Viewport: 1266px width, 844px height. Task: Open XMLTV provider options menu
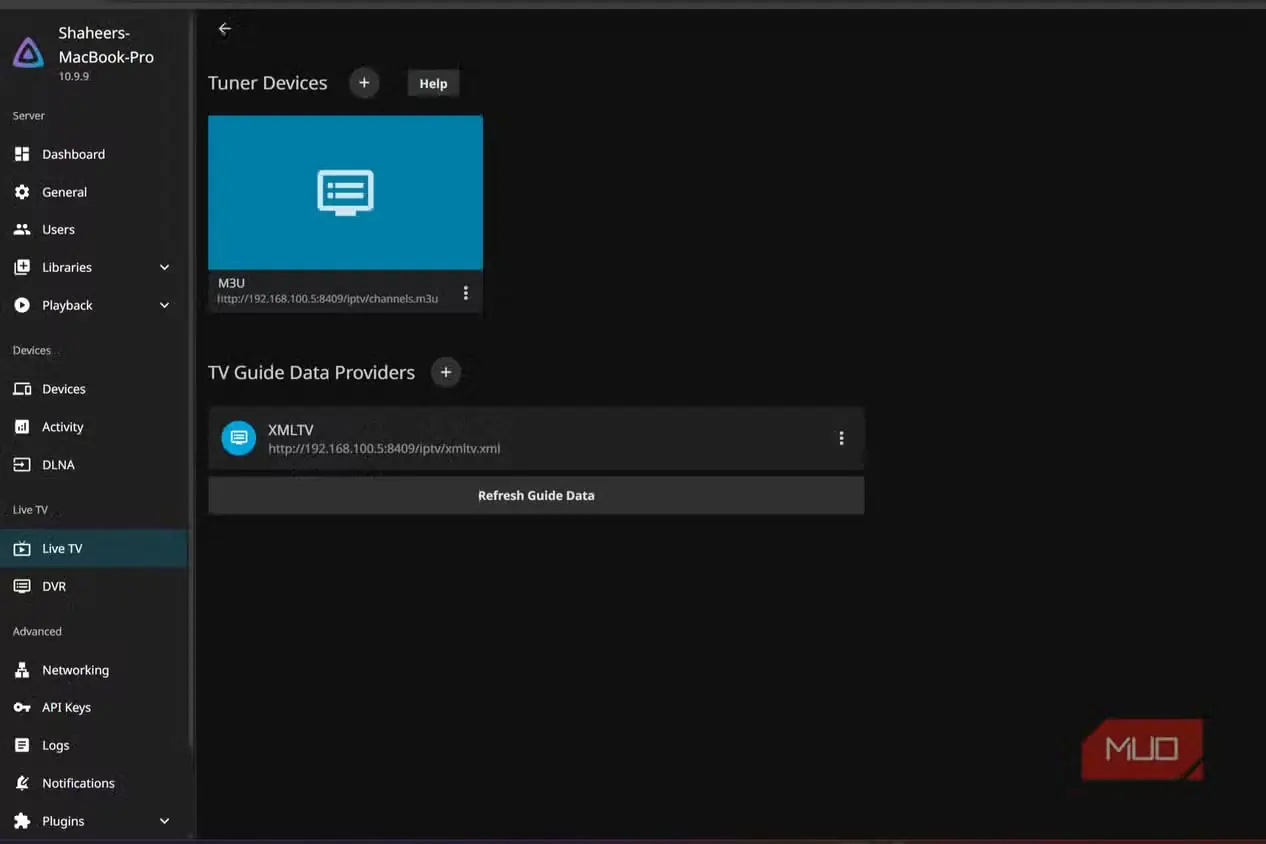(841, 438)
